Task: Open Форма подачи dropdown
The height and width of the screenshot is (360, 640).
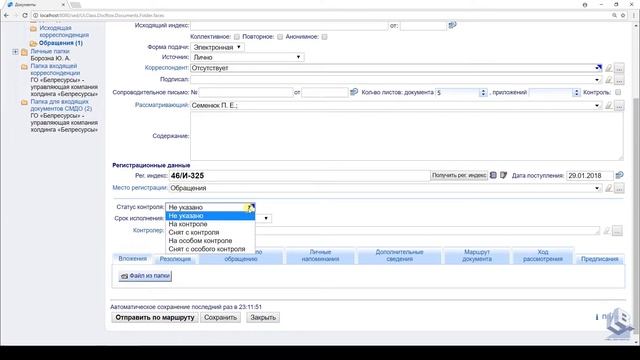Action: [x=218, y=47]
